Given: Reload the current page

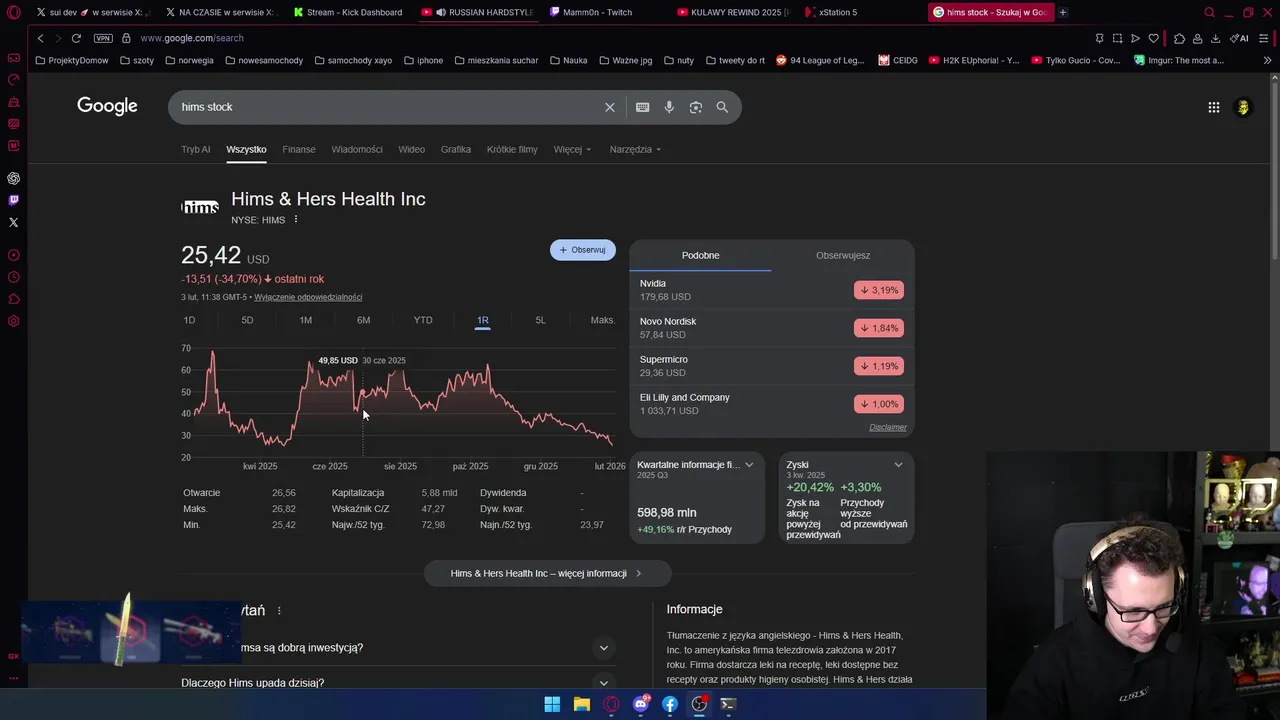Looking at the screenshot, I should pos(76,38).
